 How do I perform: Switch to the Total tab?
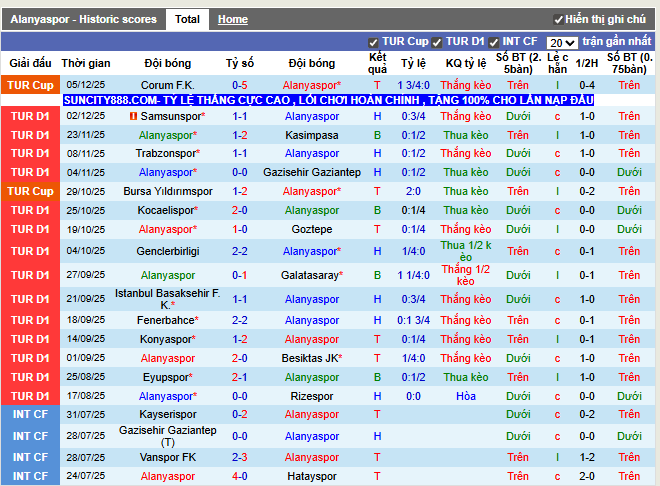[x=187, y=19]
